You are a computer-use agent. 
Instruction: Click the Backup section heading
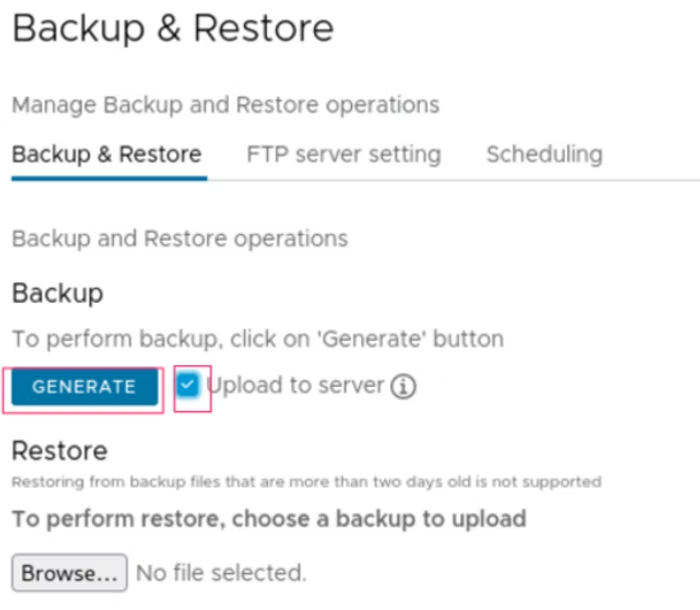(57, 293)
